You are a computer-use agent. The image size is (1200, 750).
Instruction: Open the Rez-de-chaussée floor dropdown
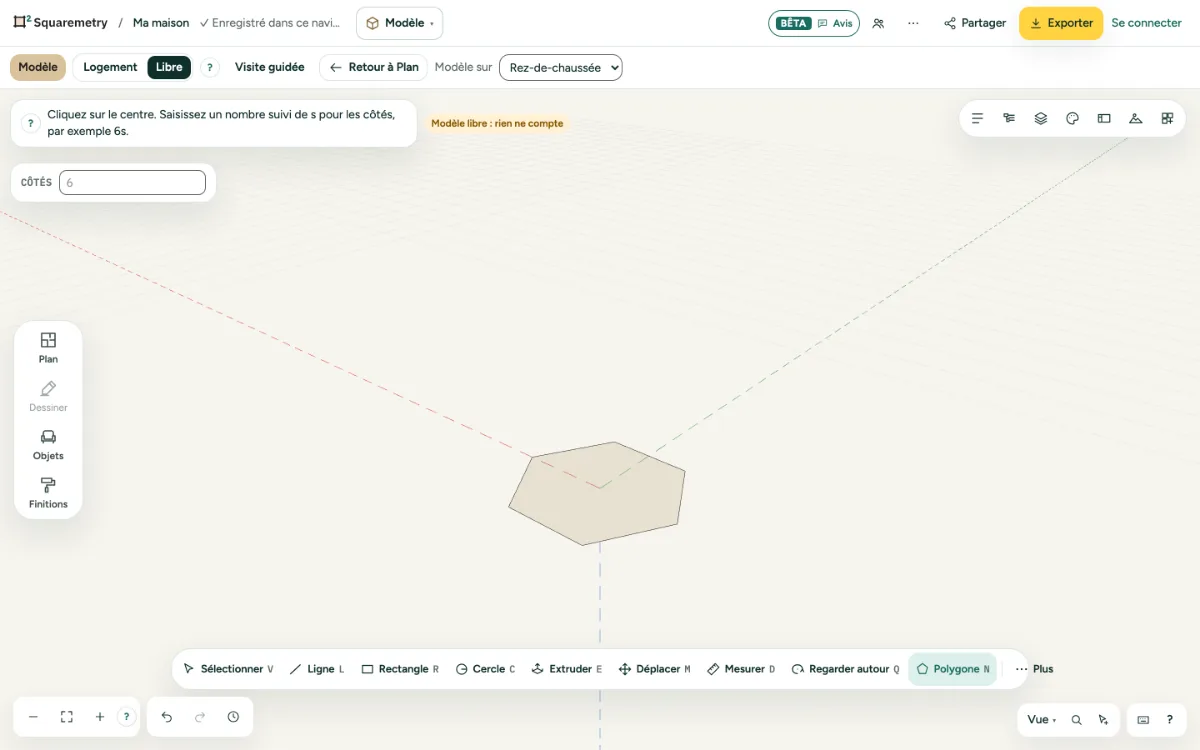coord(561,67)
